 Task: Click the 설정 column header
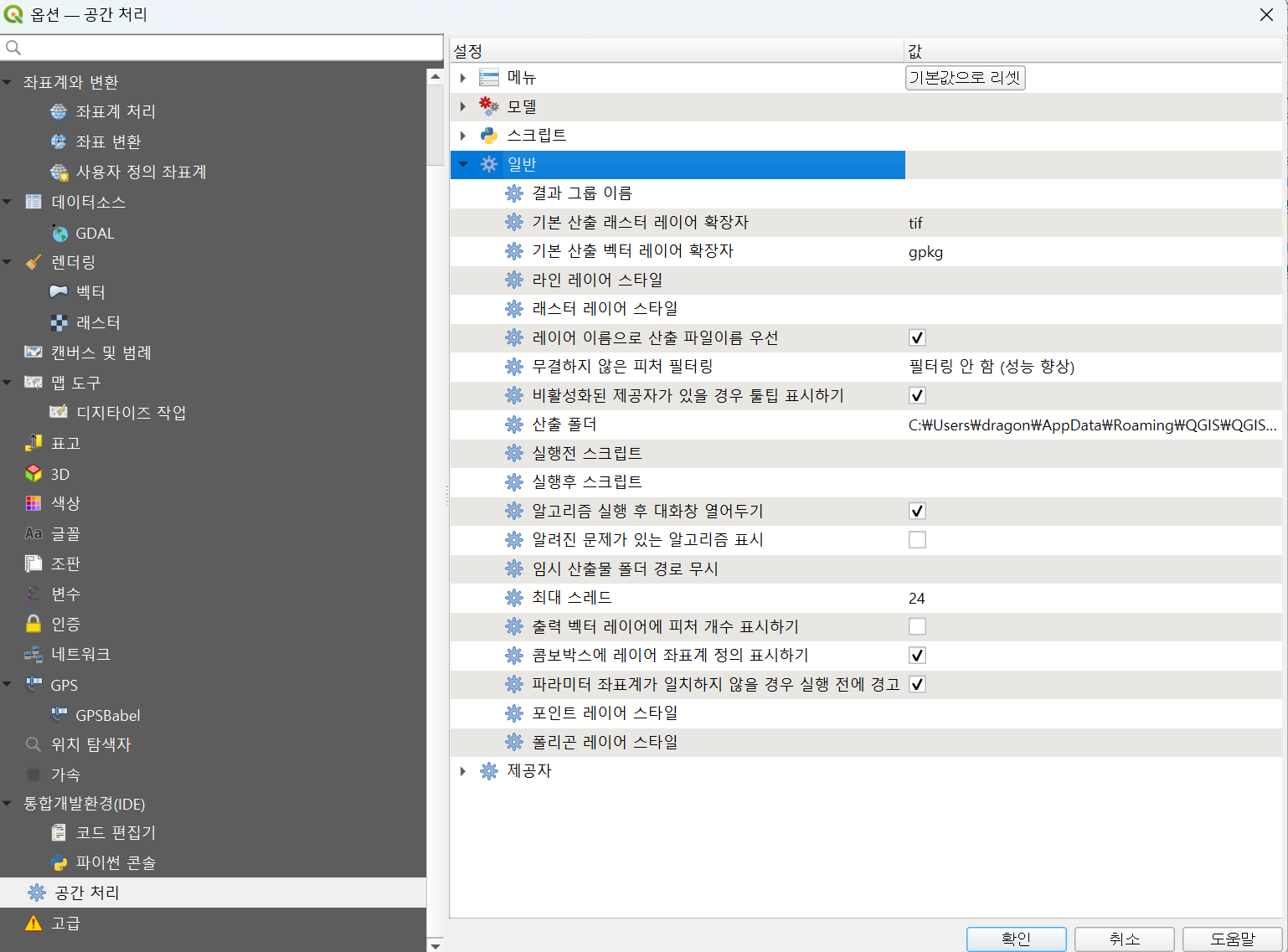coord(677,51)
